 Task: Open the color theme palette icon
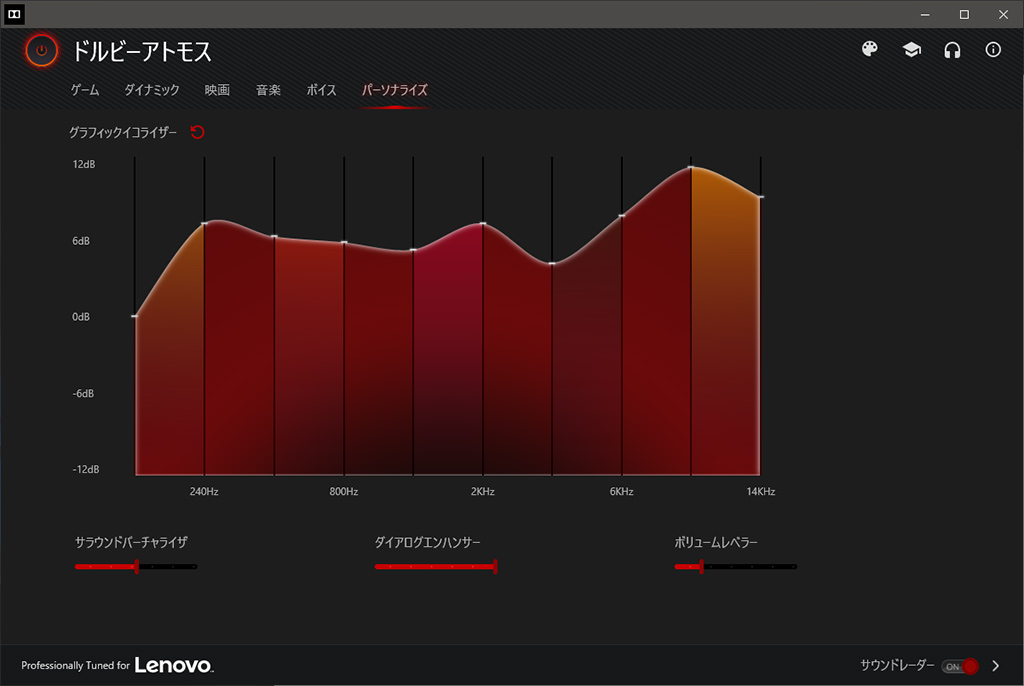point(869,50)
